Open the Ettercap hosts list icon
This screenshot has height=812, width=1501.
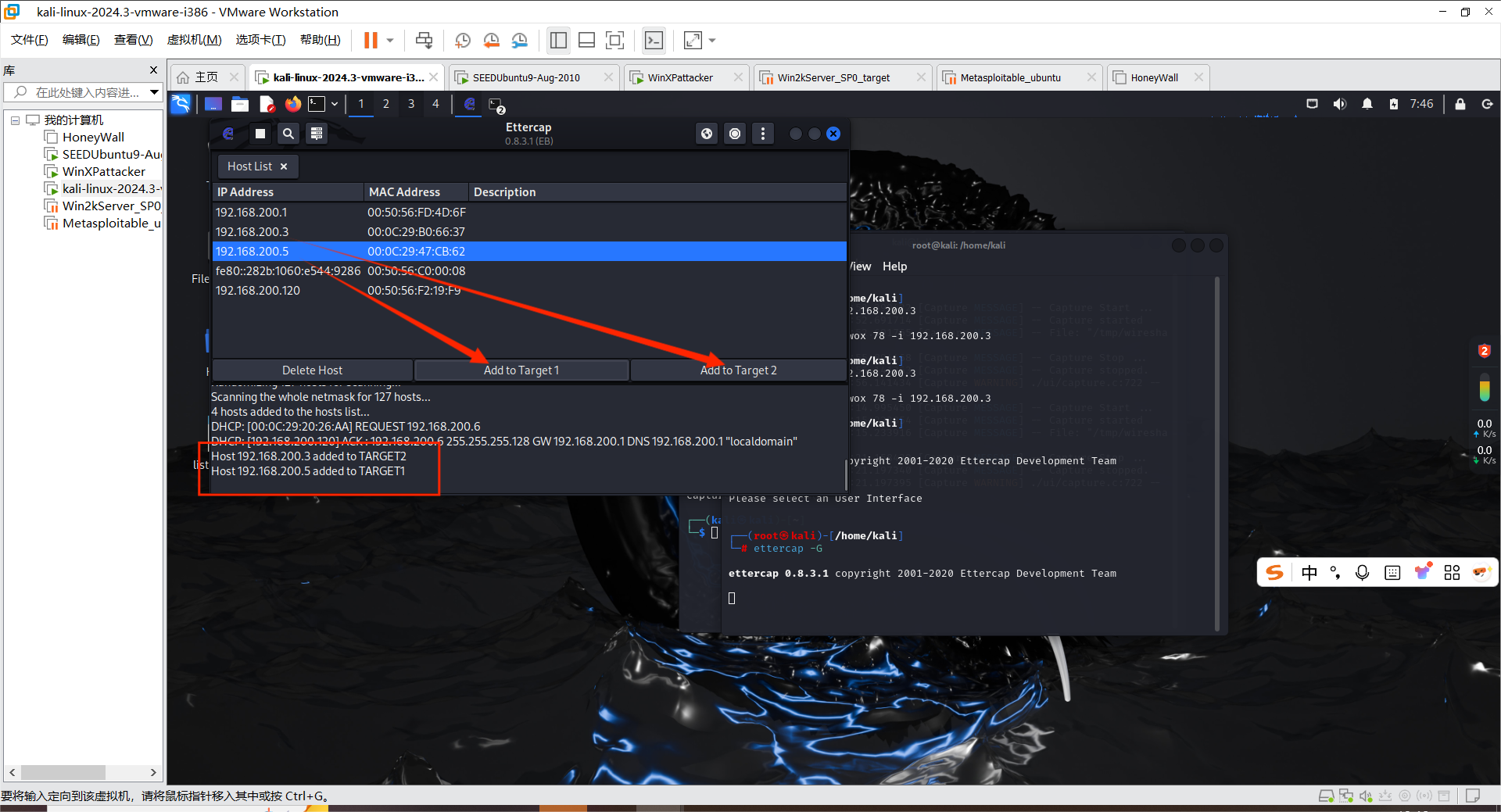pos(317,134)
